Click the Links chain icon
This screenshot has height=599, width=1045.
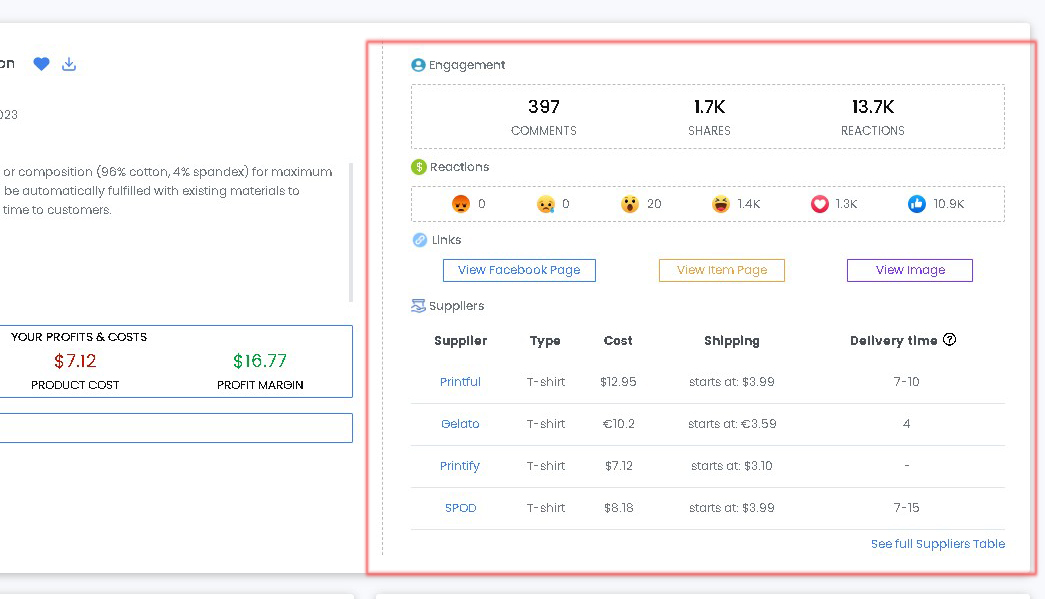(x=419, y=240)
